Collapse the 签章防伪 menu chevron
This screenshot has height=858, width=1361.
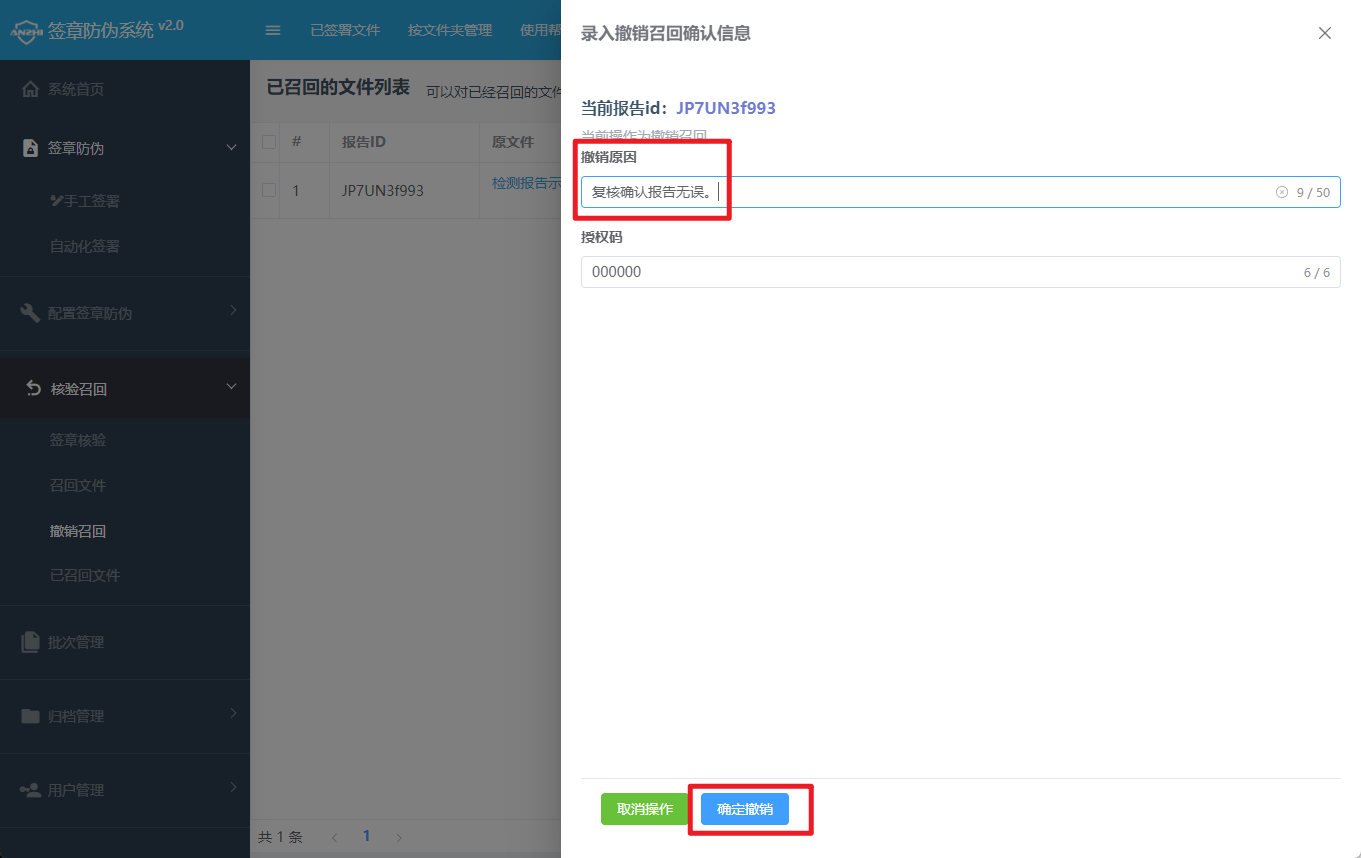point(232,148)
